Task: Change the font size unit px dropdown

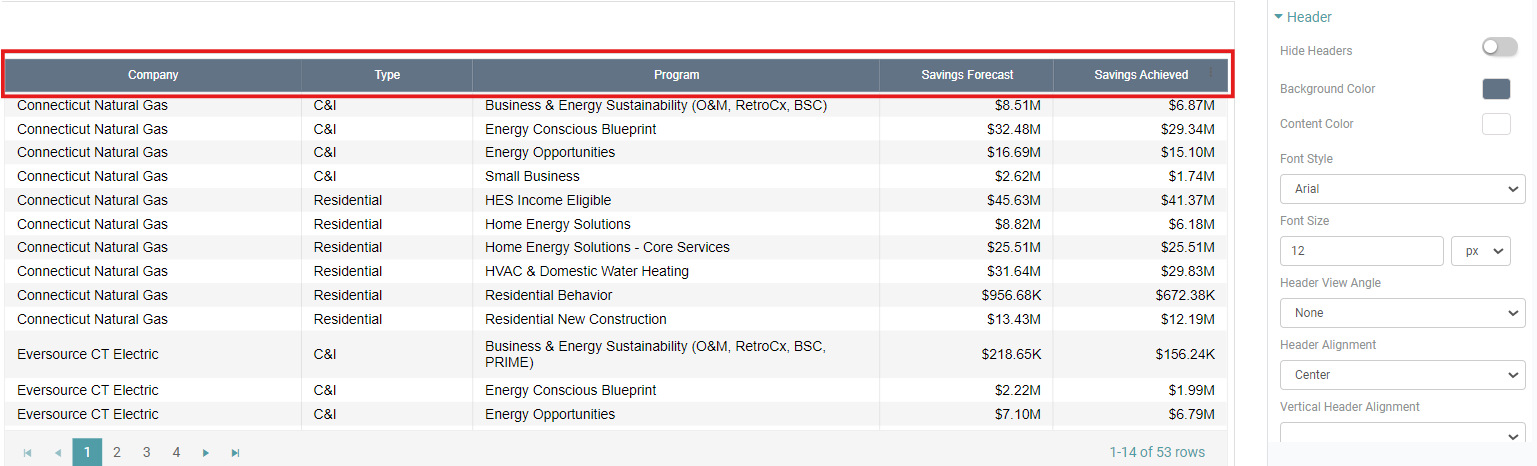Action: (x=1480, y=251)
